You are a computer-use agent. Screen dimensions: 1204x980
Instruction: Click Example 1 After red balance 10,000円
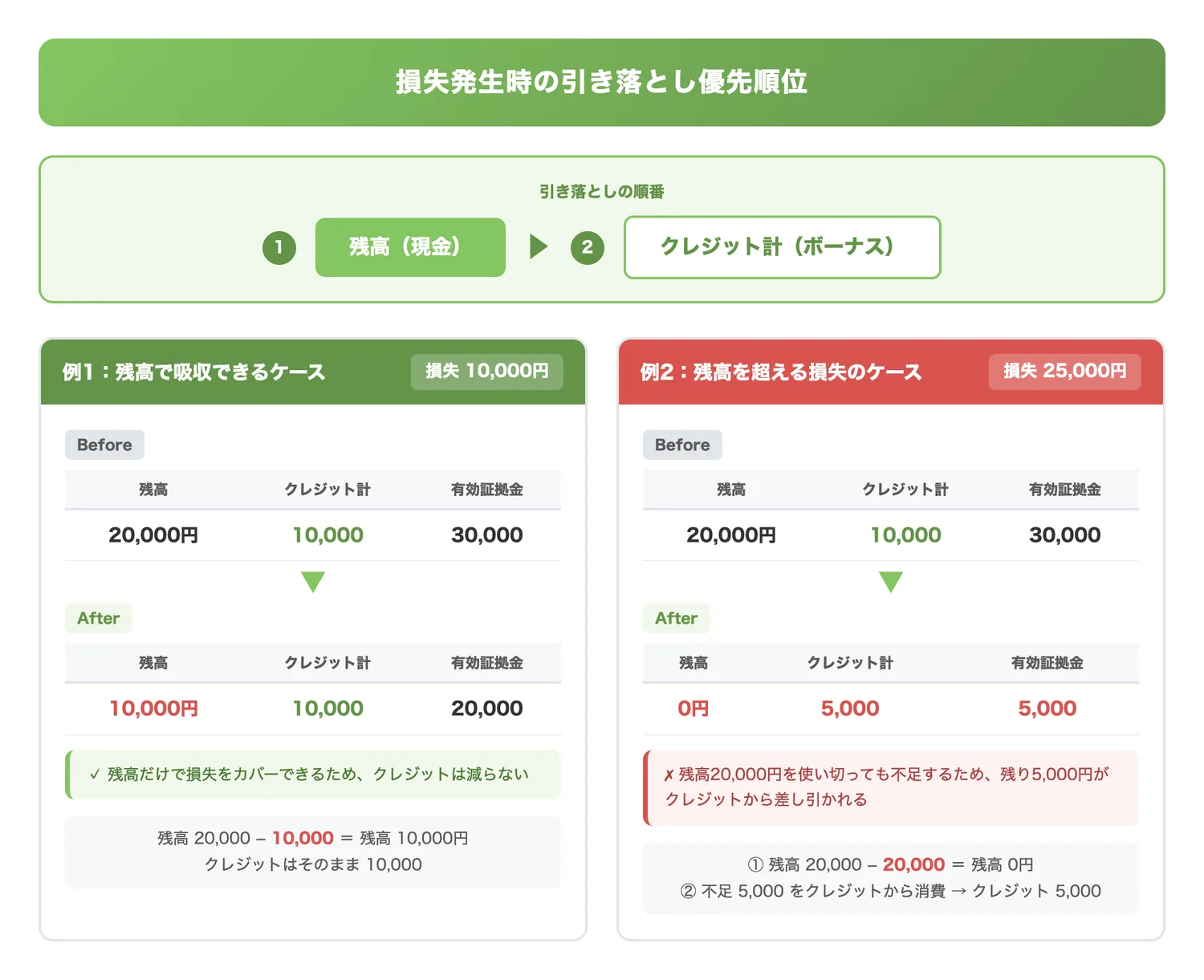point(153,709)
